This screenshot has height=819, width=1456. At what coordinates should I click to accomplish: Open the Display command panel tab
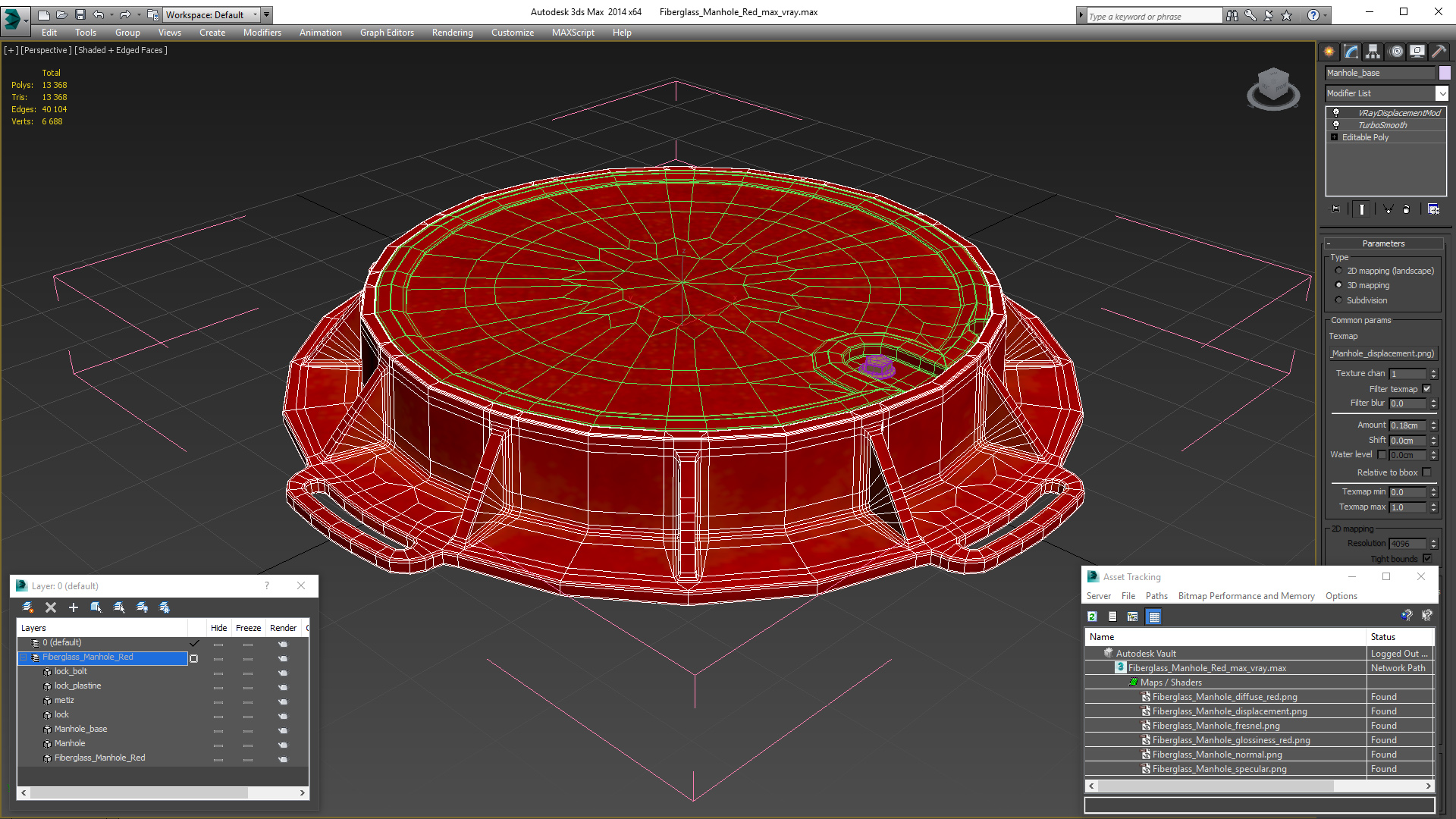[x=1417, y=52]
